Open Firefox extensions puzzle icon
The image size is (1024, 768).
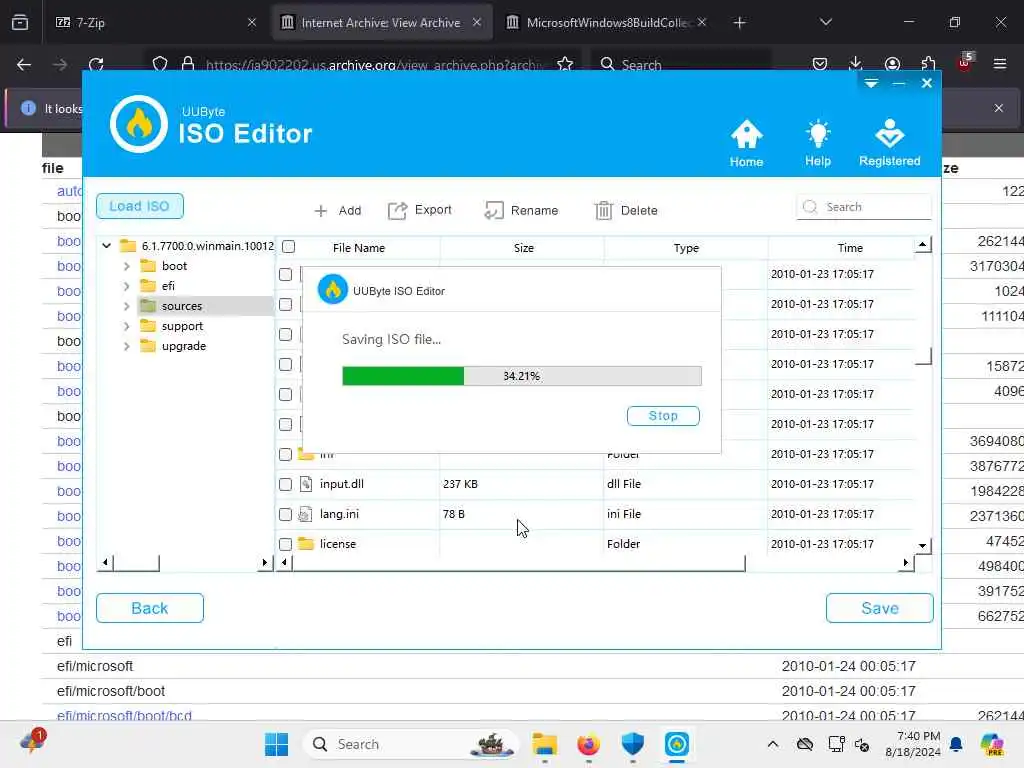pos(928,64)
